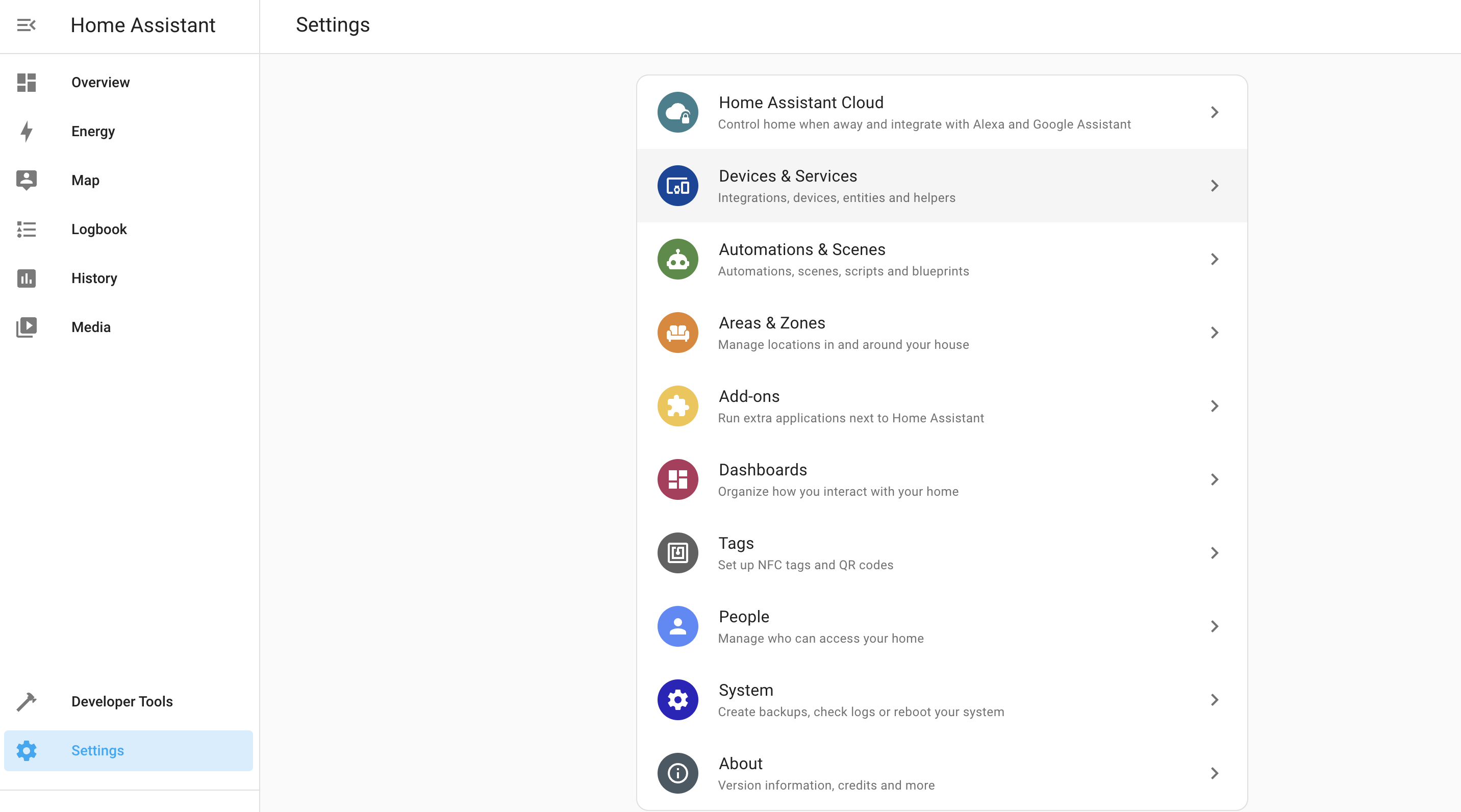
Task: Expand the About row chevron
Action: [x=1214, y=773]
